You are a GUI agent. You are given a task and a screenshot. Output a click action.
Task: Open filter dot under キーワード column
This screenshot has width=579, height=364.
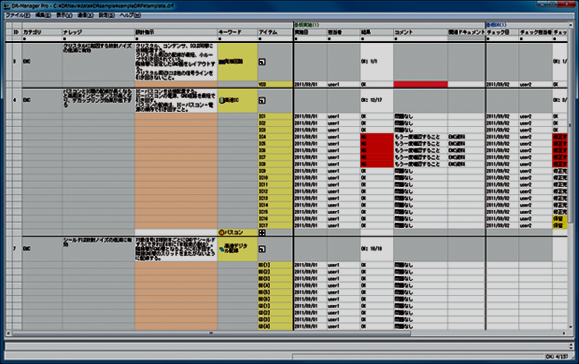click(220, 38)
